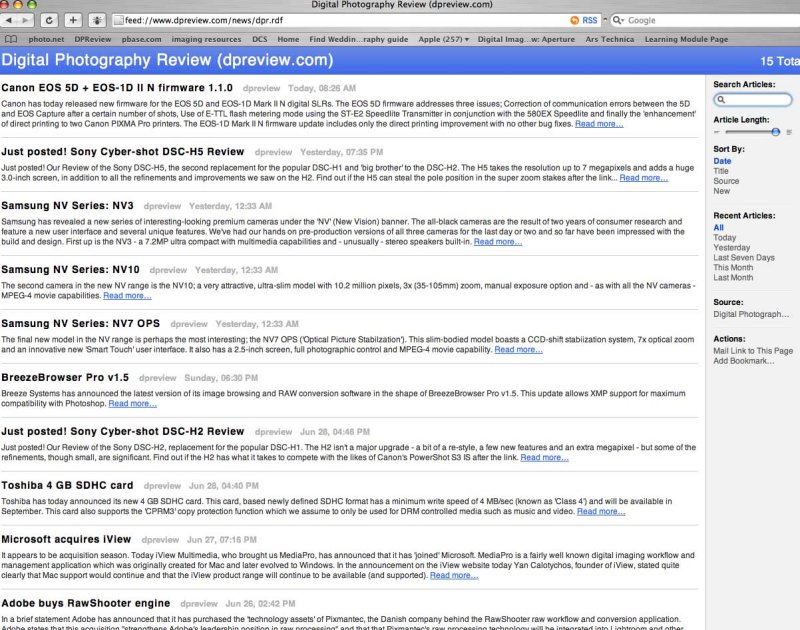Open the photo.net bookmark
The width and height of the screenshot is (800, 630).
click(x=46, y=39)
